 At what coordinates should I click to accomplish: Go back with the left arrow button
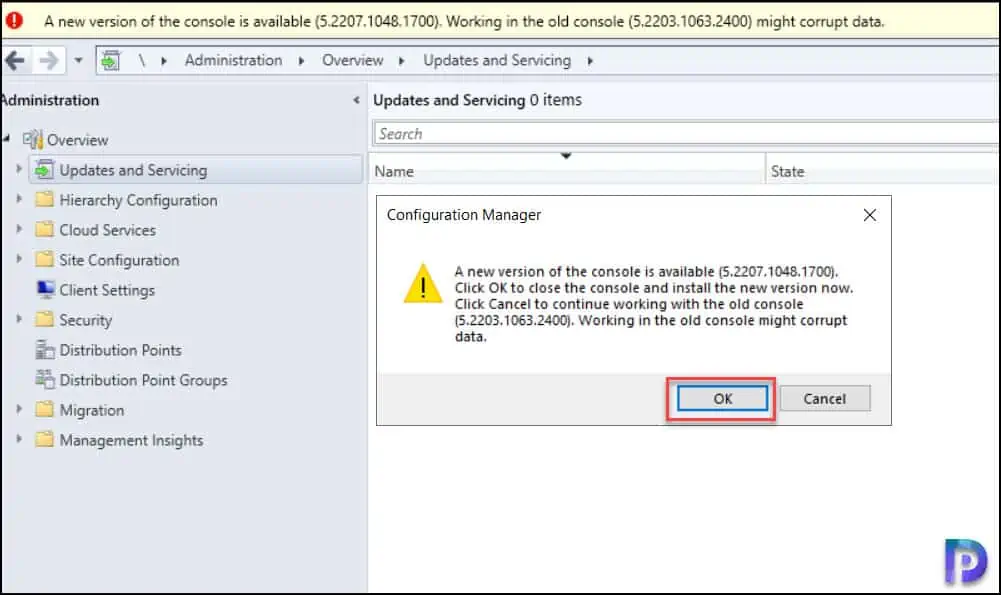click(15, 61)
